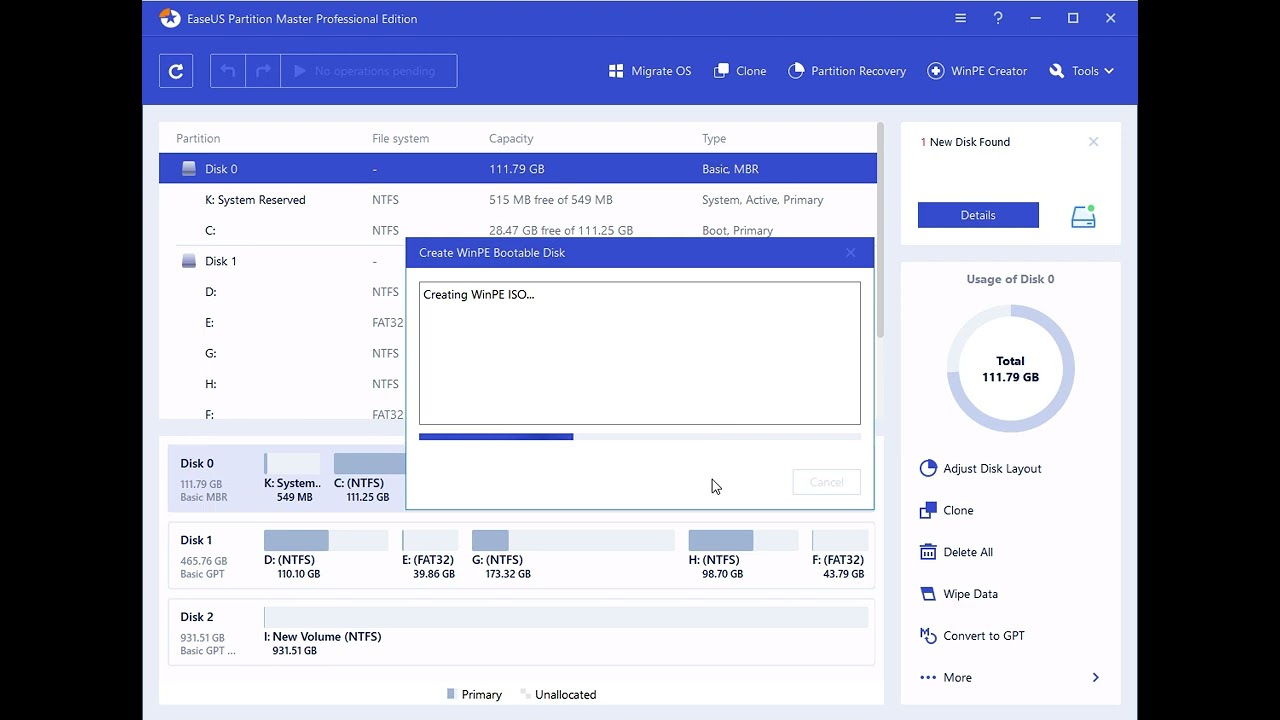Click the Partition column header
Image resolution: width=1280 pixels, height=720 pixels.
point(198,138)
